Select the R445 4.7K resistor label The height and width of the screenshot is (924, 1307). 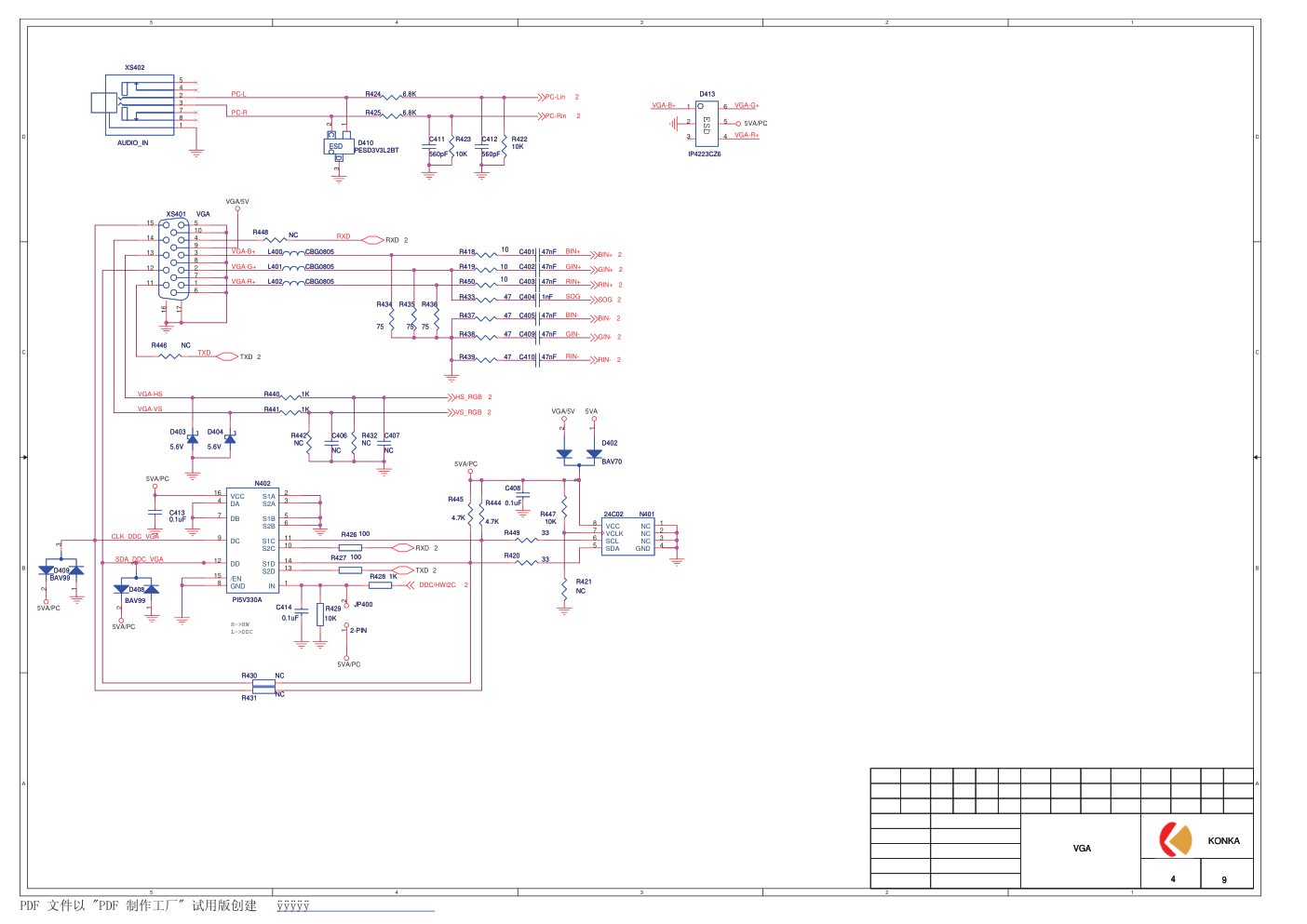tap(455, 500)
